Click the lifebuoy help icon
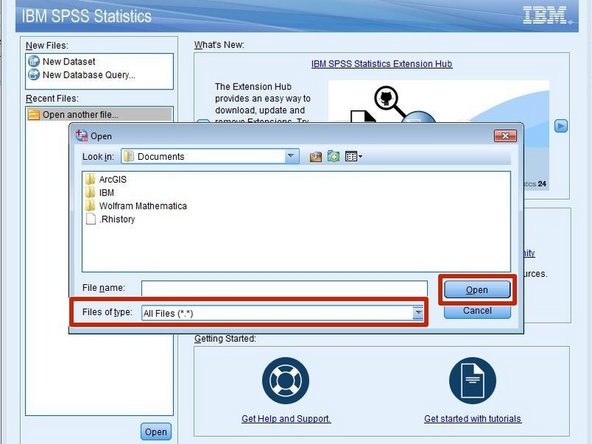The height and width of the screenshot is (444, 592). [x=285, y=381]
